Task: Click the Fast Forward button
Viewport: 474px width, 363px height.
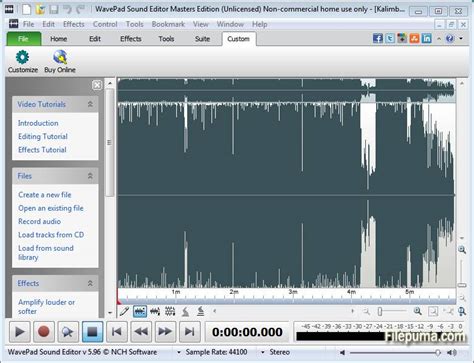Action: tap(165, 332)
